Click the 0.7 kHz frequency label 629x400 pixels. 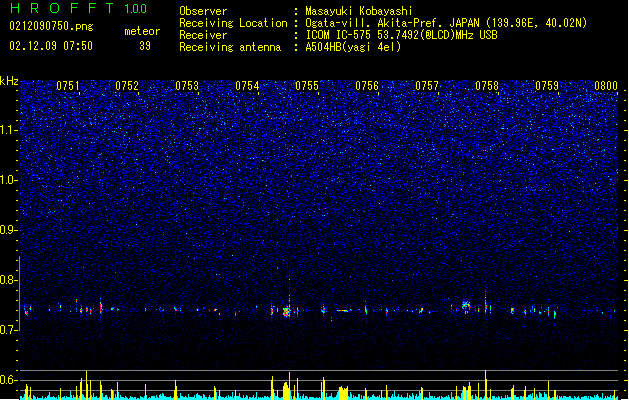pos(9,330)
